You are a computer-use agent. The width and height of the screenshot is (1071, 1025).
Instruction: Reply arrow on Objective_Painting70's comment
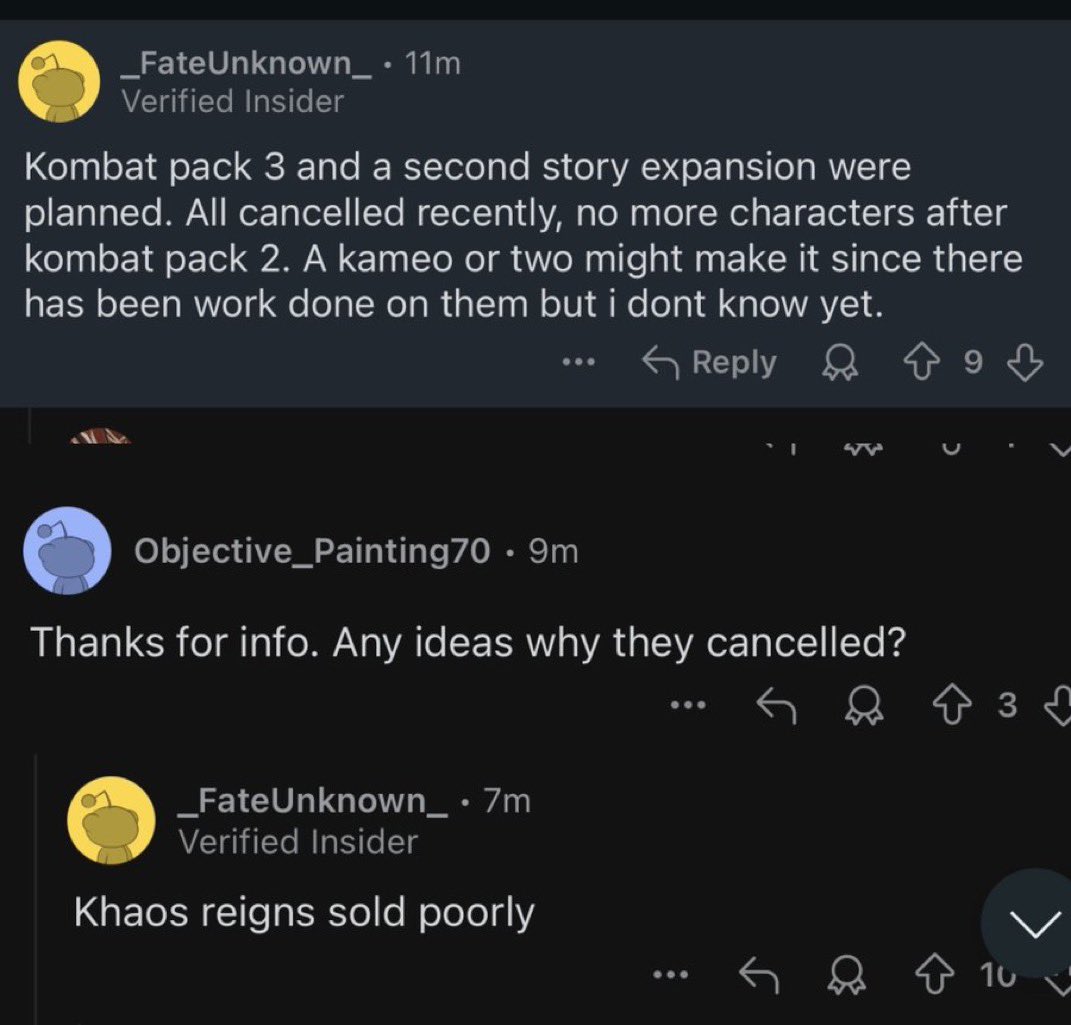pyautogui.click(x=777, y=705)
